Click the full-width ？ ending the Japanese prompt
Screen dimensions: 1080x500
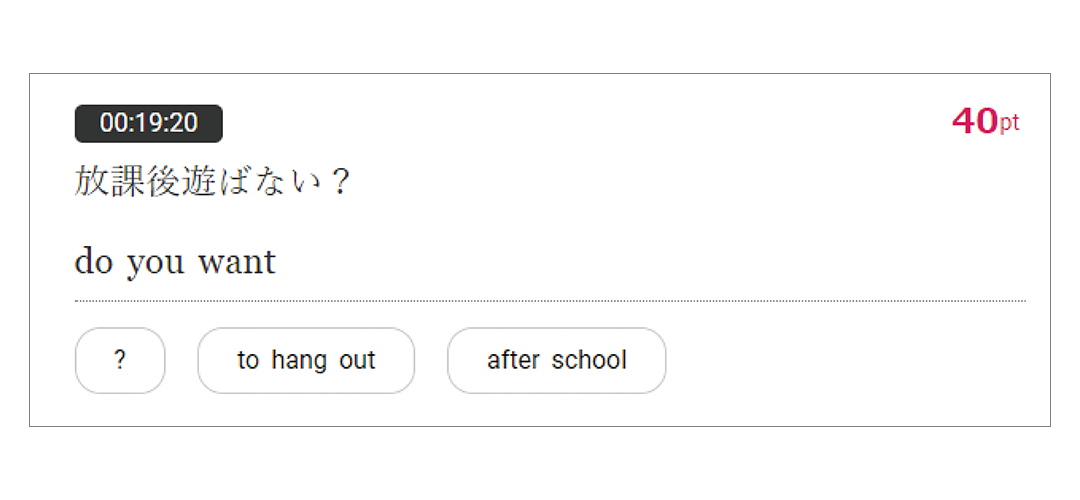pyautogui.click(x=340, y=182)
